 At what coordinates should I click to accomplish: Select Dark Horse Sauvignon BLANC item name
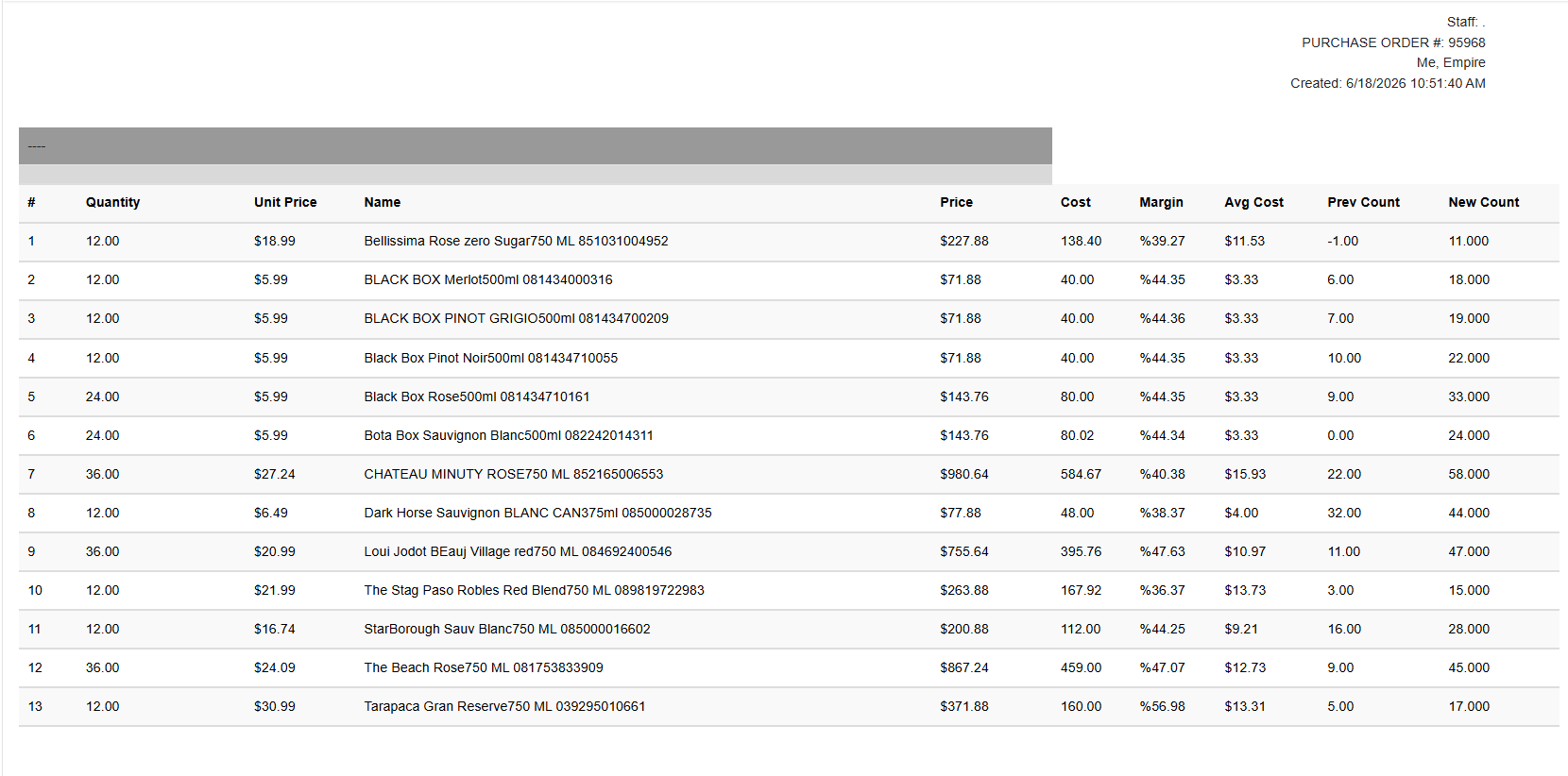click(538, 513)
